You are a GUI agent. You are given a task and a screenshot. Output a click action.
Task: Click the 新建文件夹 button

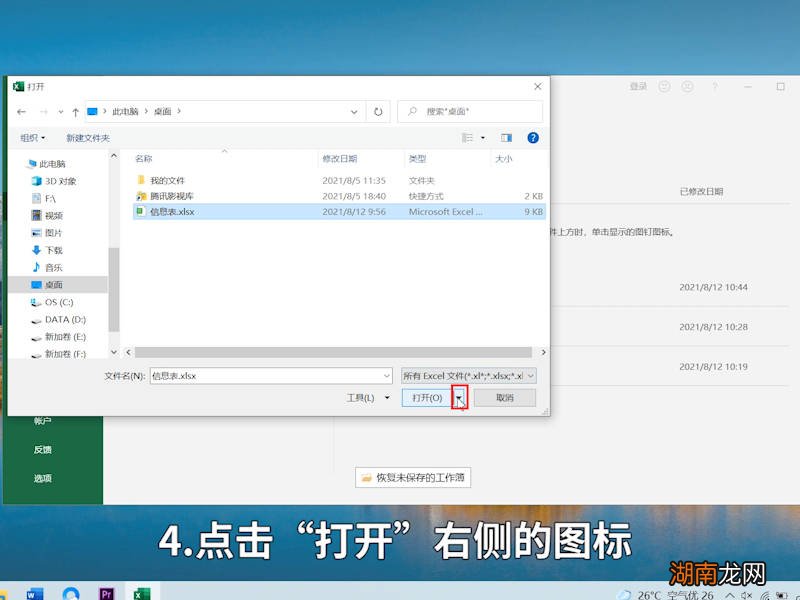89,138
